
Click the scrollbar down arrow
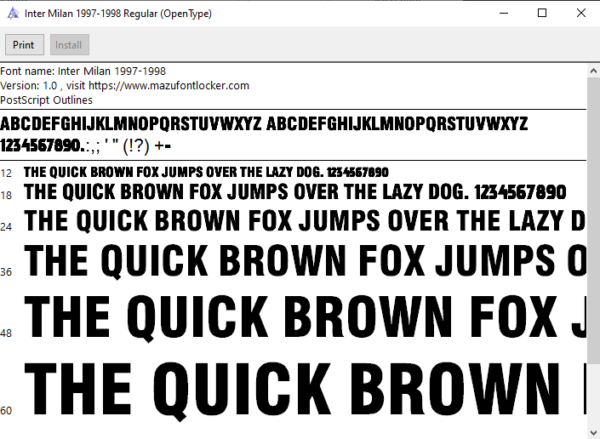point(593,432)
